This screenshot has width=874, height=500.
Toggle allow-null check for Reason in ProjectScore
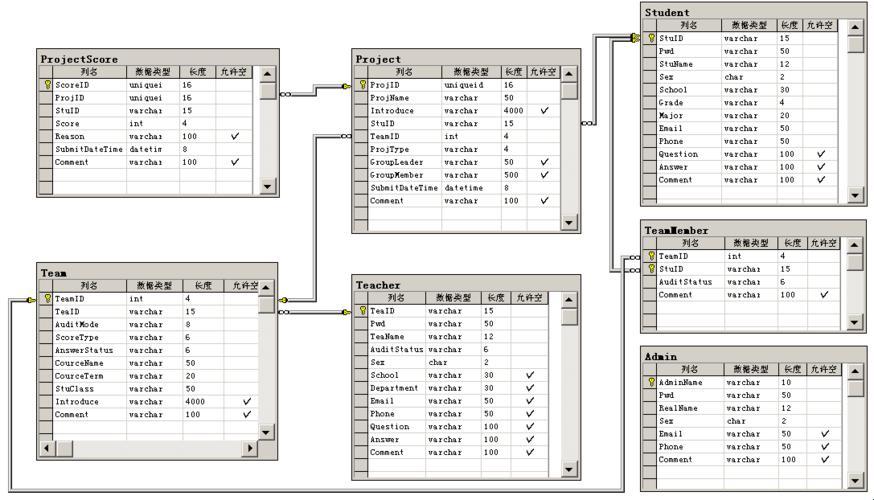(x=235, y=136)
